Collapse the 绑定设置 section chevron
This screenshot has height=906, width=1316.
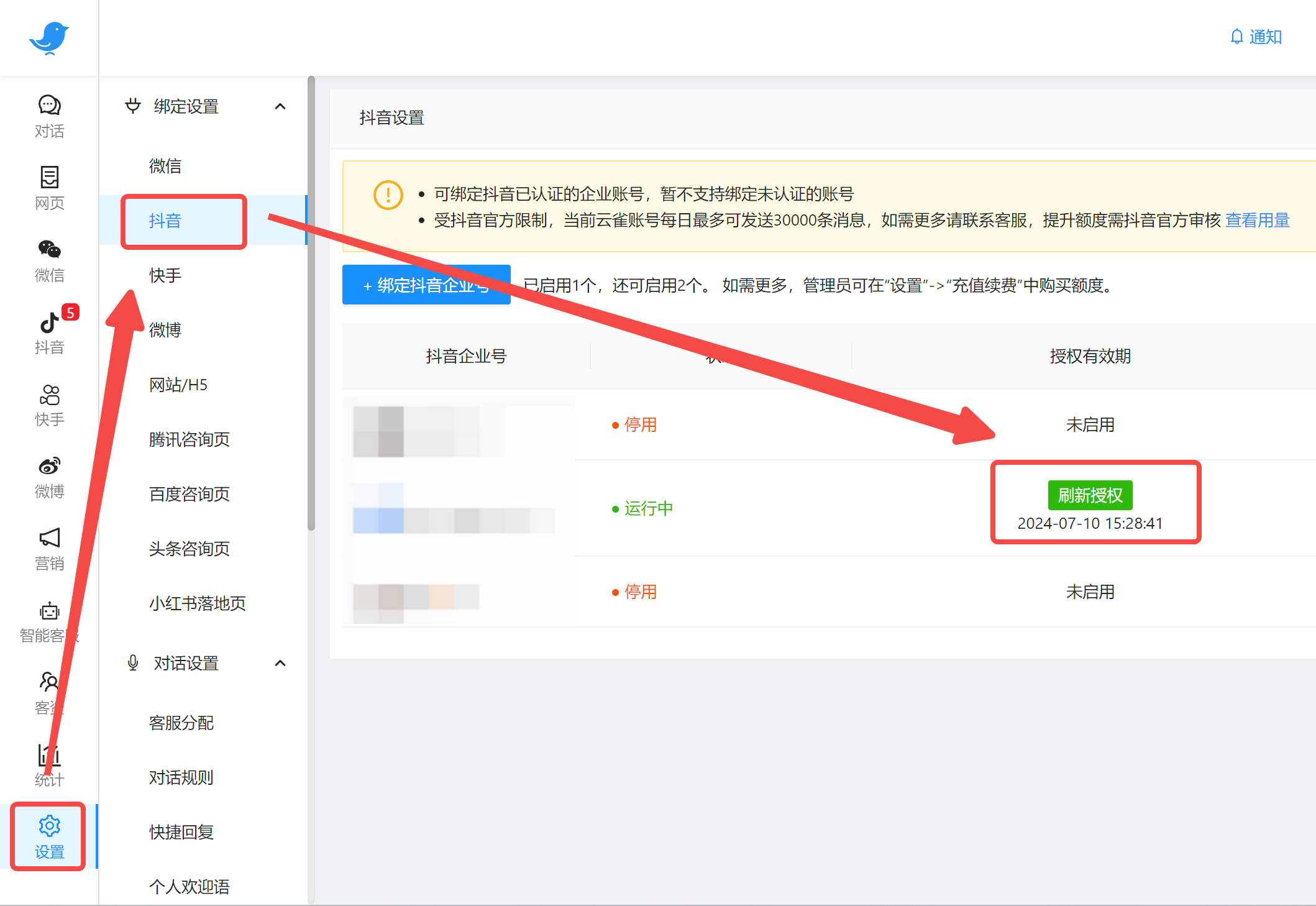click(x=280, y=106)
